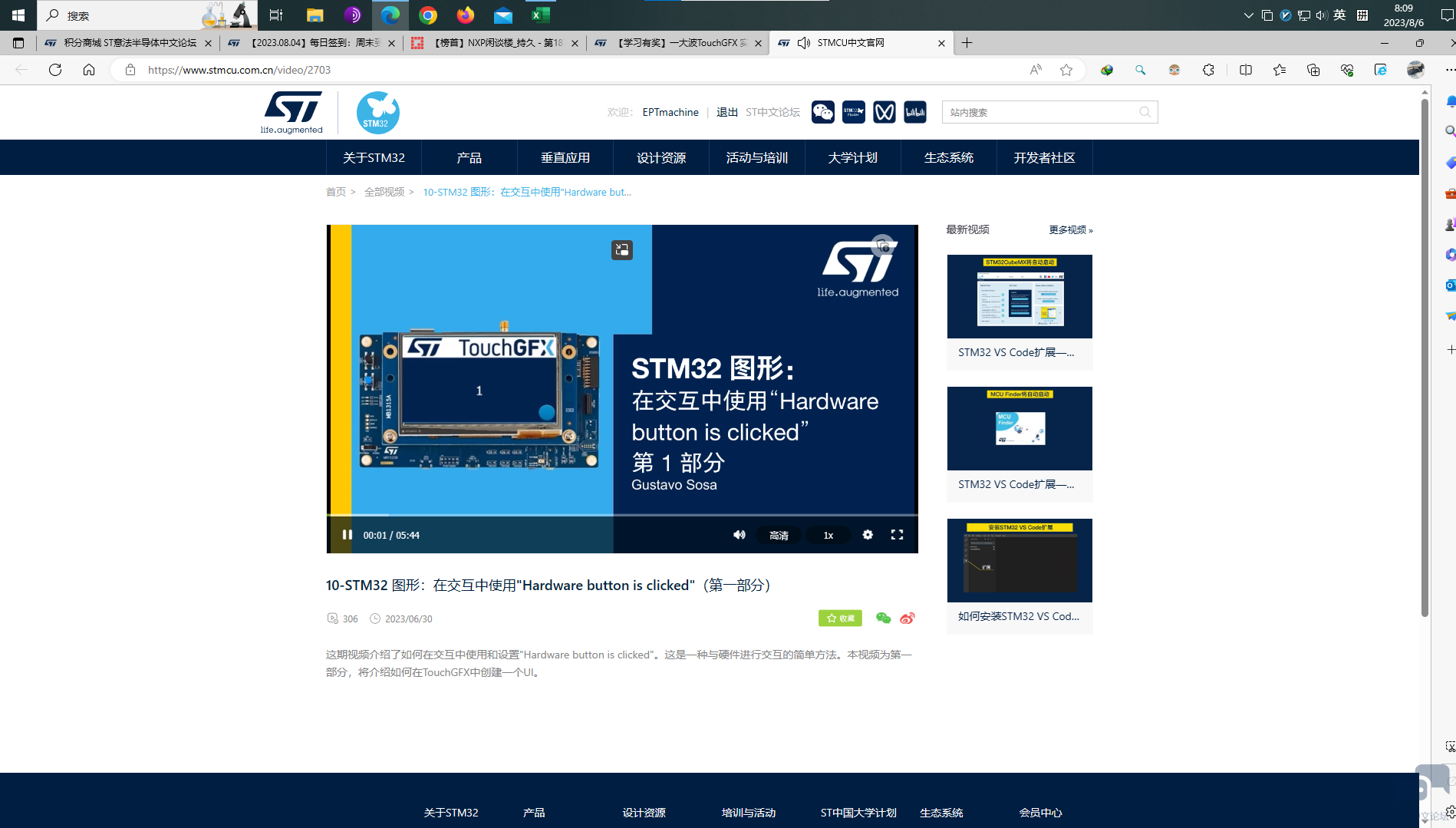Open the ST中文论坛 link
This screenshot has height=828, width=1456.
click(772, 112)
